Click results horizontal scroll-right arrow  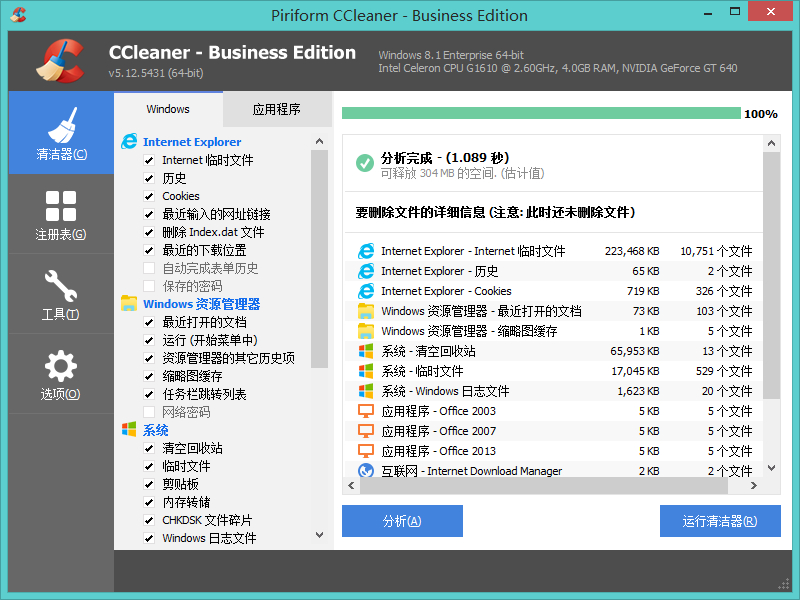point(754,486)
